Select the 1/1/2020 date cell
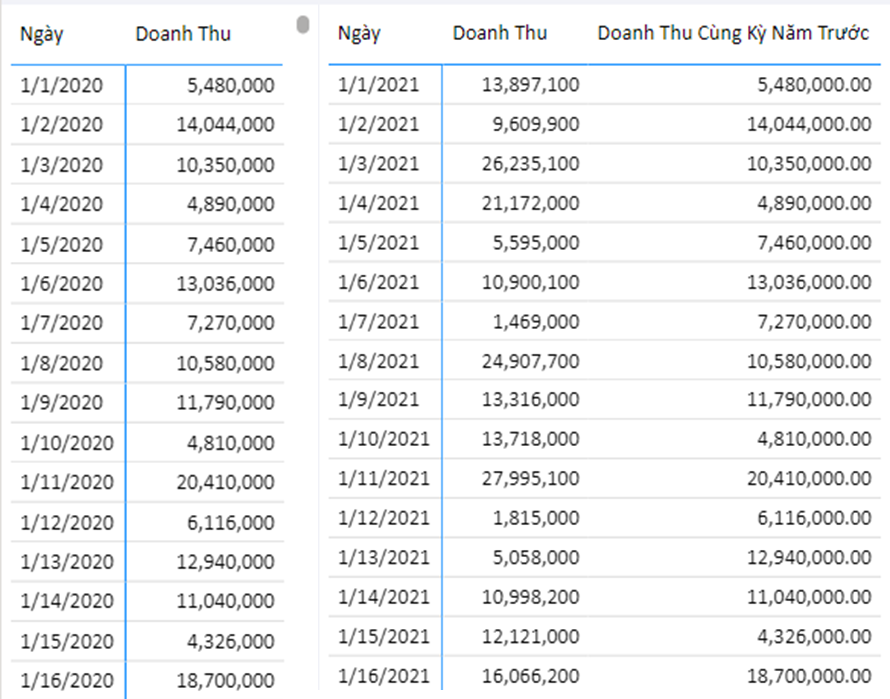890x699 pixels. (61, 85)
